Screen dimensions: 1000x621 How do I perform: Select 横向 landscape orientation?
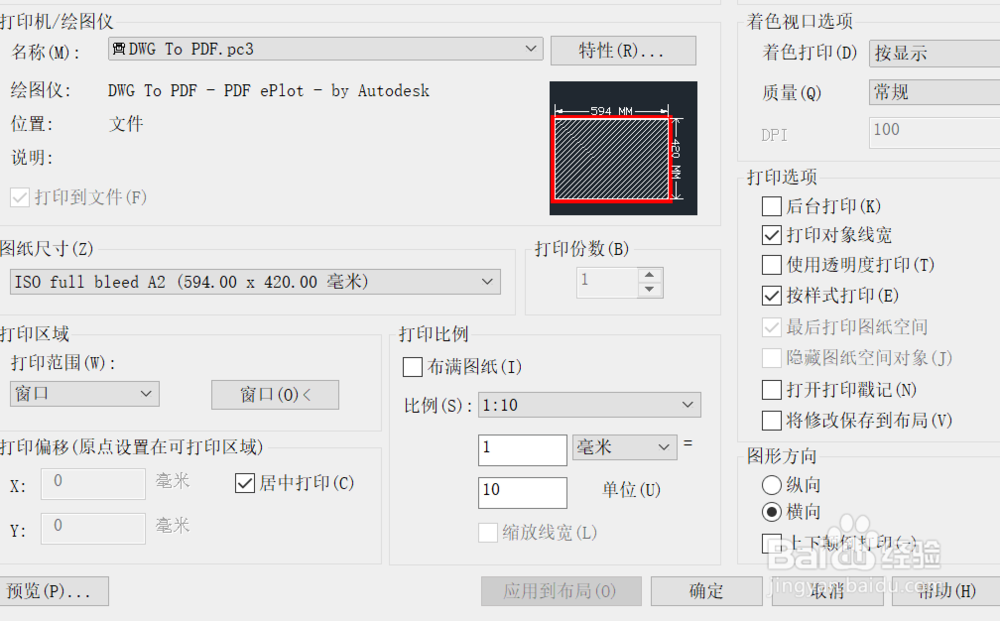[x=772, y=512]
